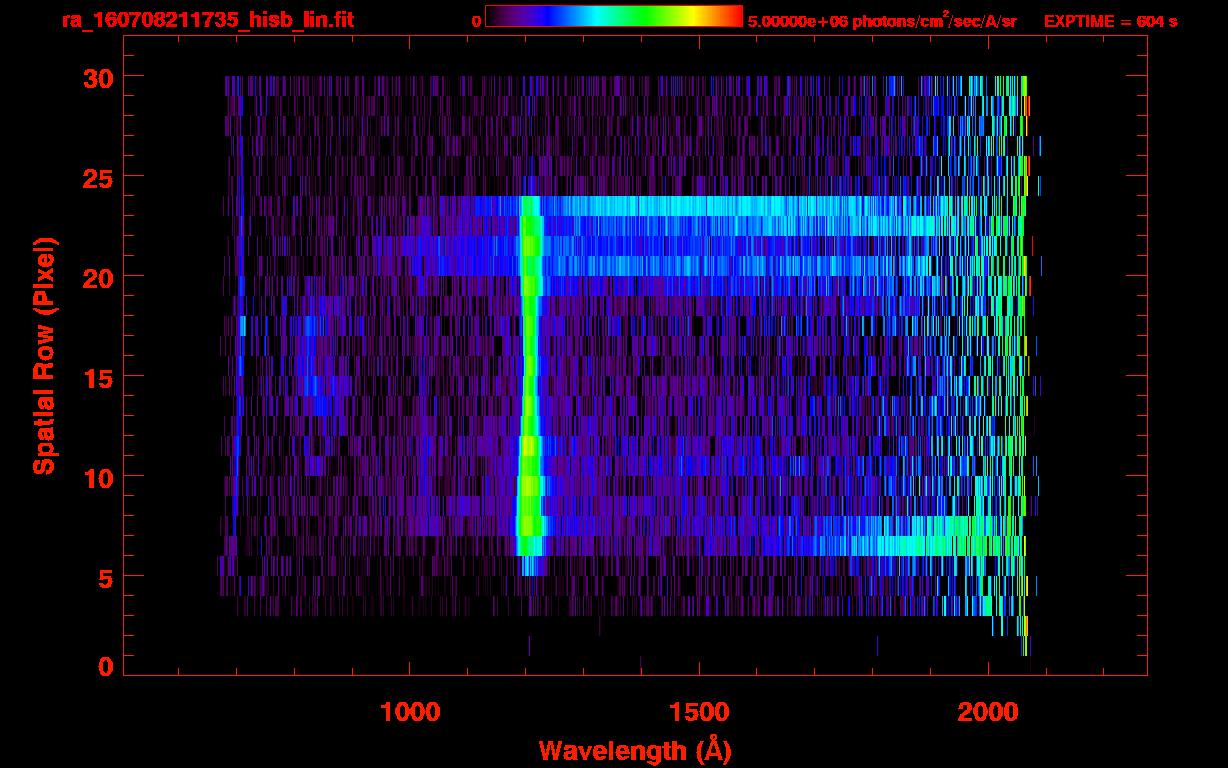The image size is (1228, 768).
Task: Click the rainbow color scale bar
Action: 614,16
